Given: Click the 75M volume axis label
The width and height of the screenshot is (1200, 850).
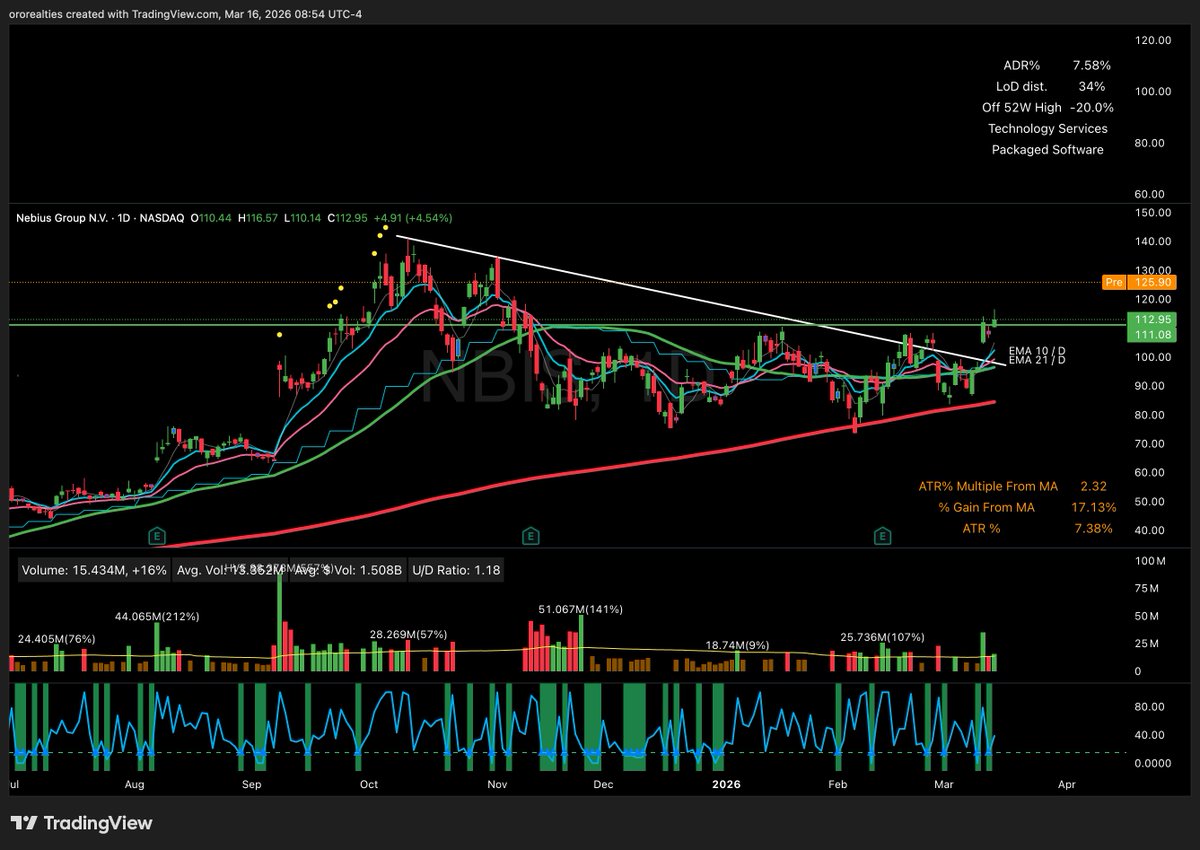Looking at the screenshot, I should pos(1149,590).
